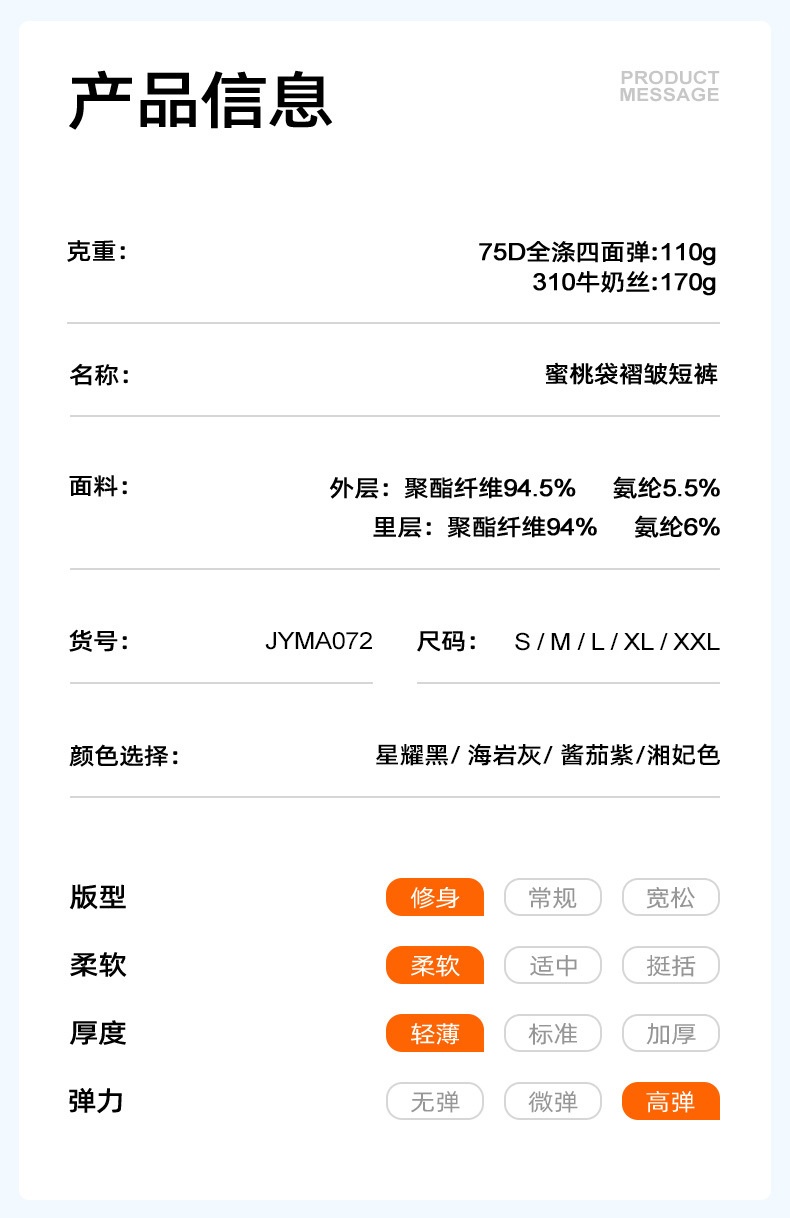The height and width of the screenshot is (1218, 790).
Task: Click the product name 蜜桃袋褶皱短裤
Action: click(631, 375)
